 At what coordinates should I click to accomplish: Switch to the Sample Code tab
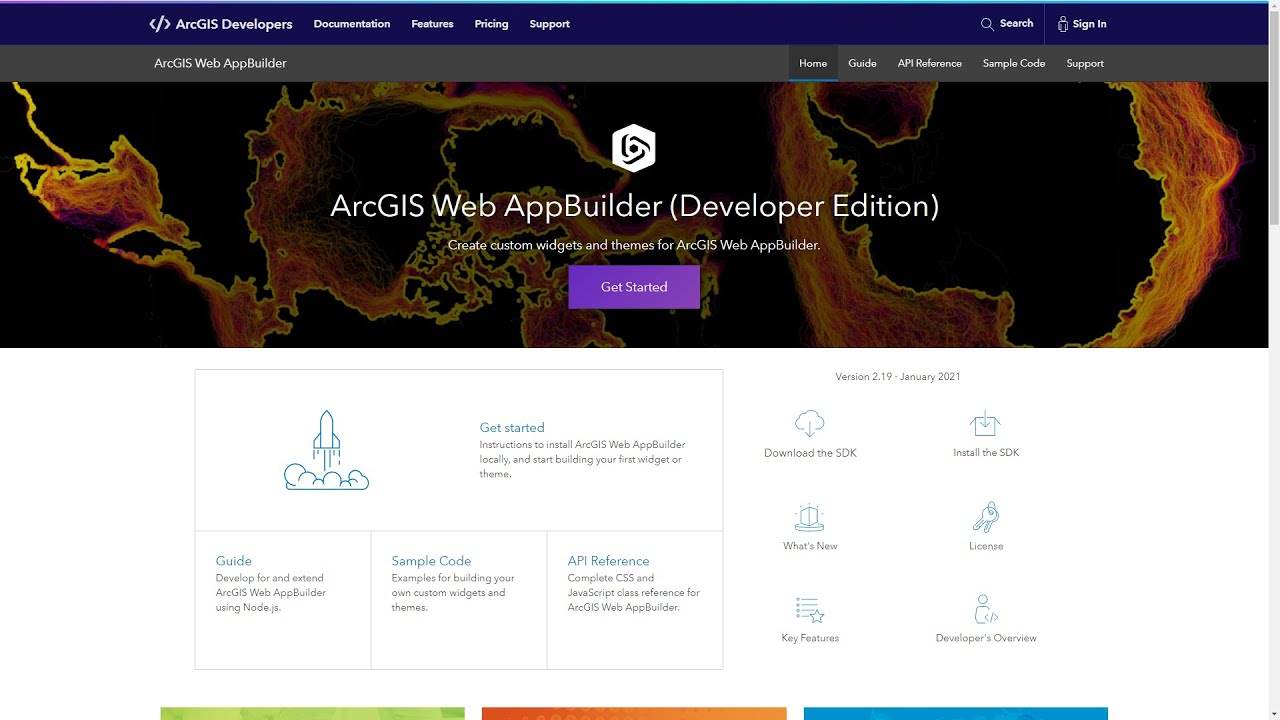(1013, 63)
